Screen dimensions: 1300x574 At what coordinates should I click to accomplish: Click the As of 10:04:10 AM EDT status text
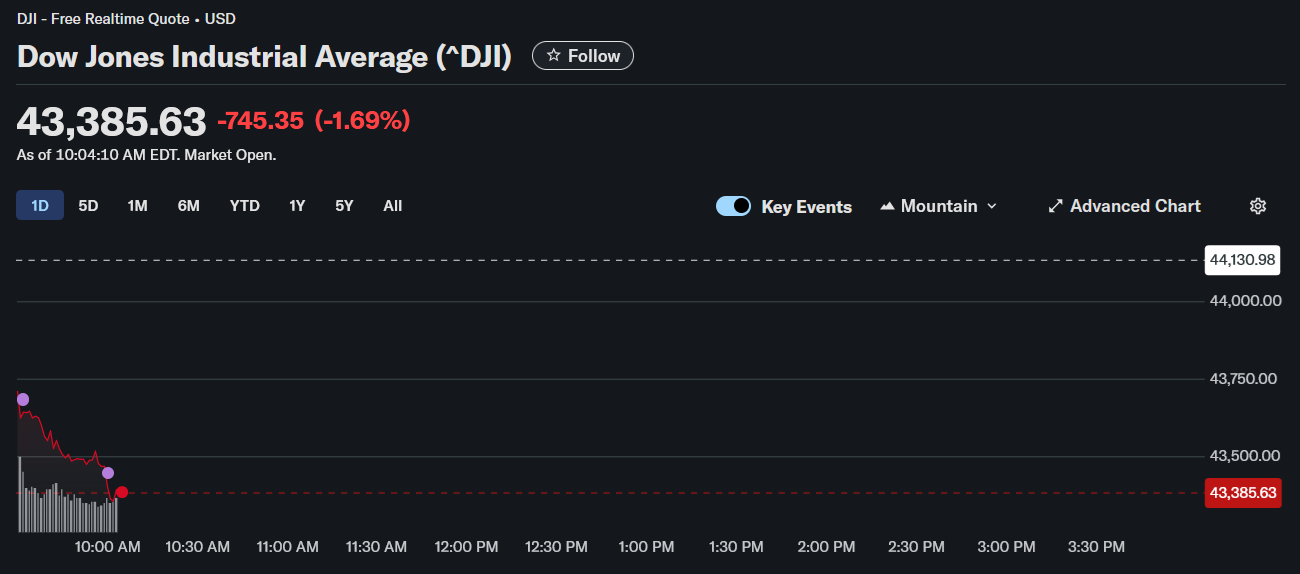146,155
